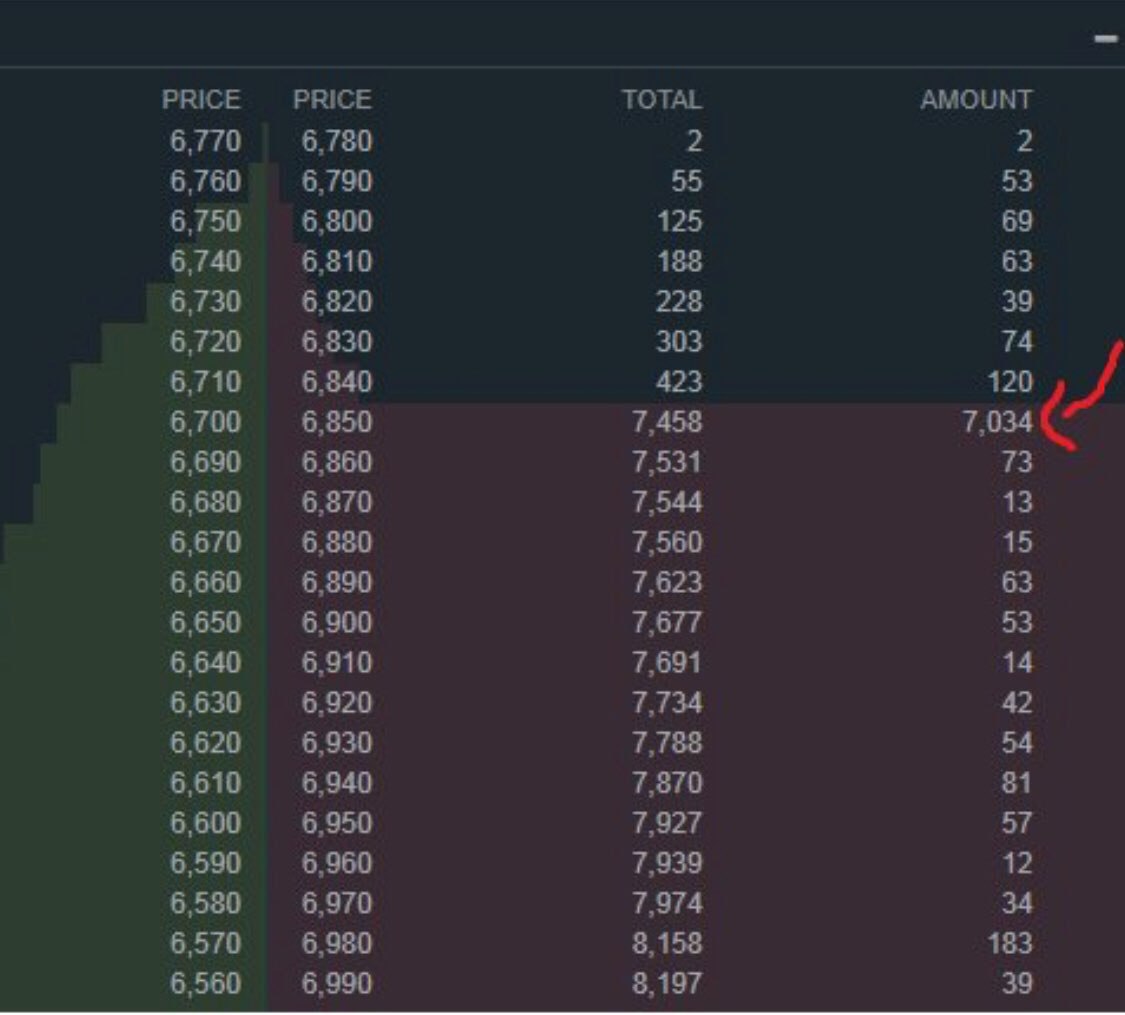
Task: Pick ask price 6,960
Action: coord(337,864)
